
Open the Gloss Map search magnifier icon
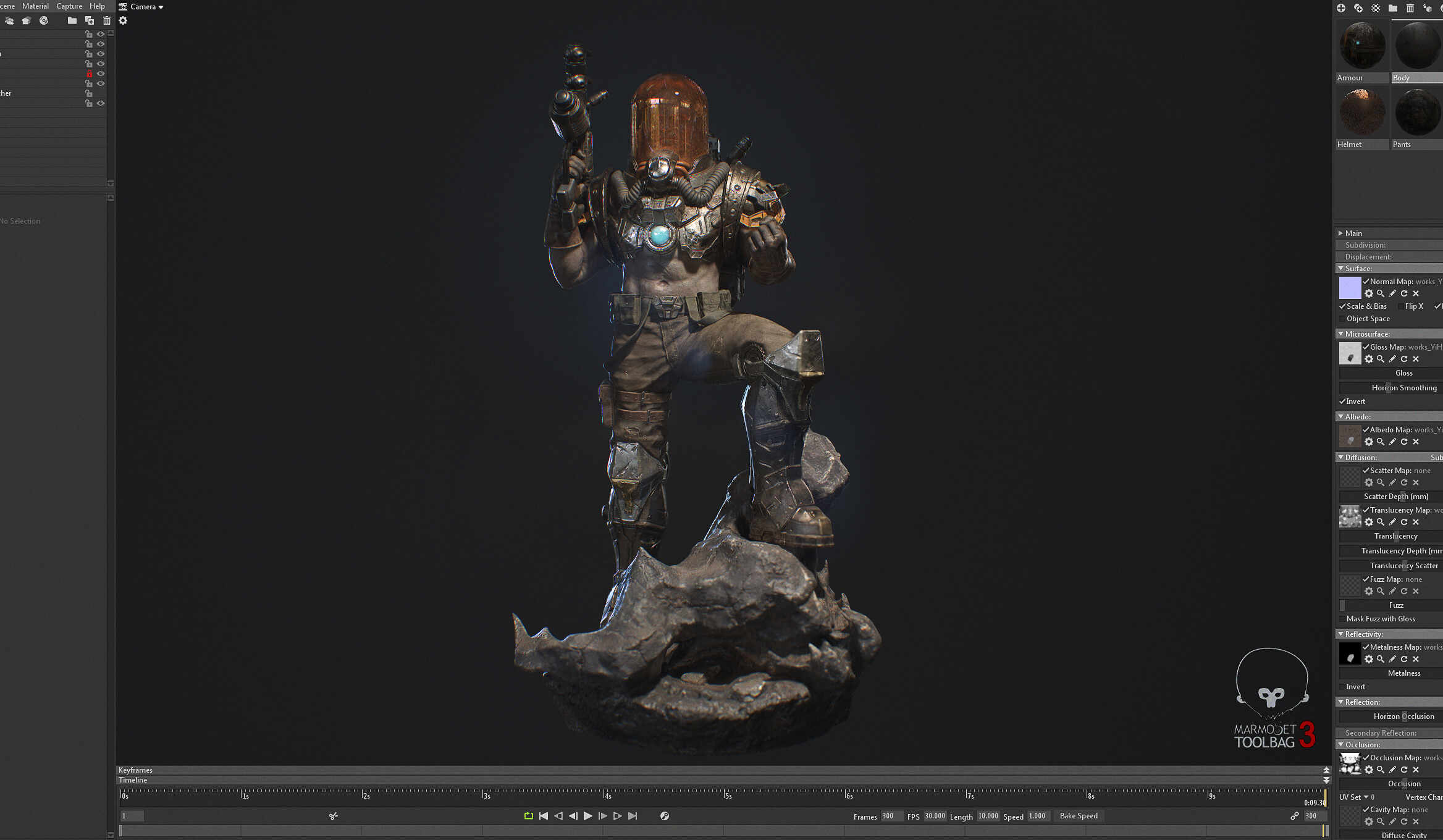click(x=1381, y=359)
